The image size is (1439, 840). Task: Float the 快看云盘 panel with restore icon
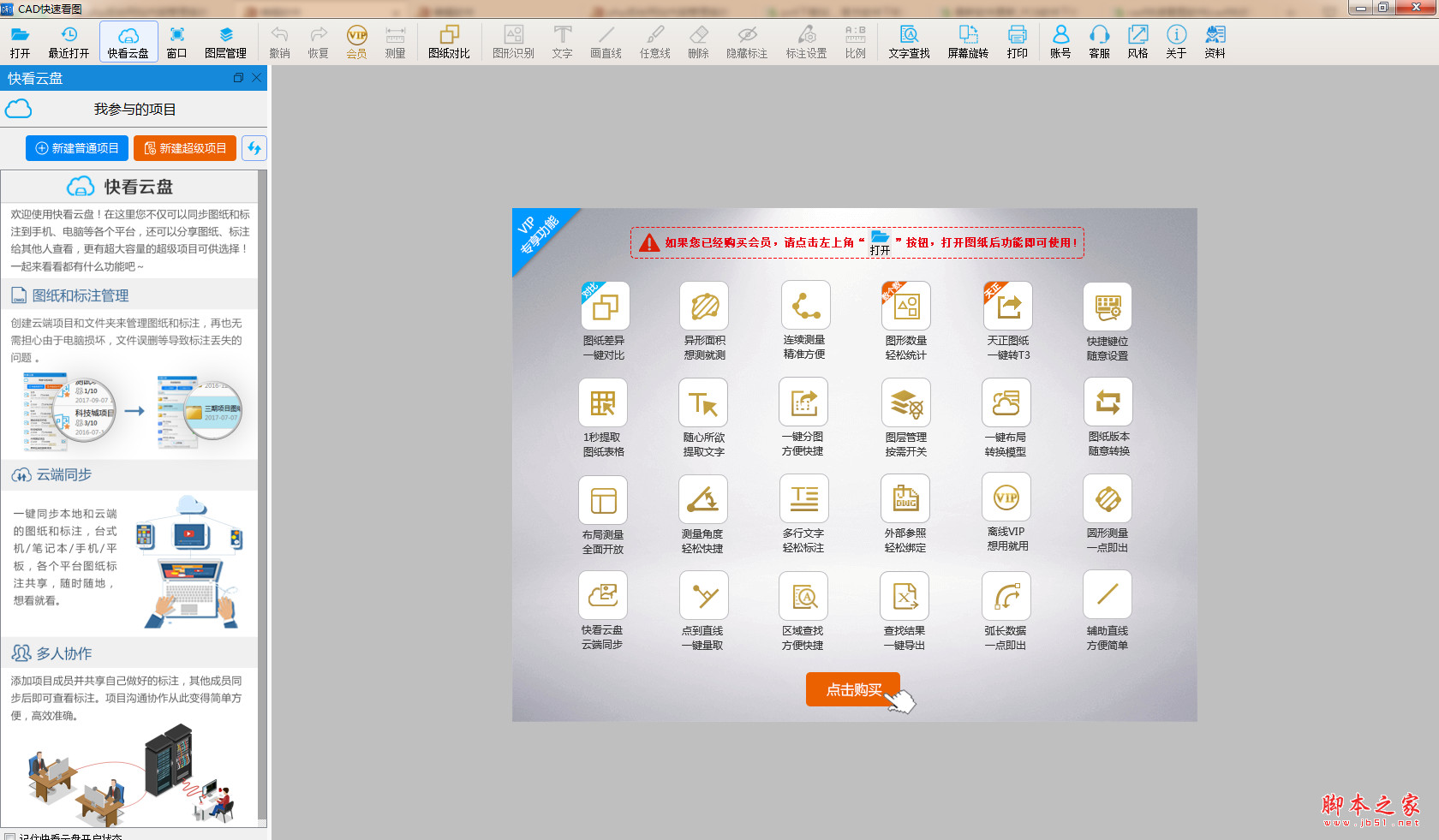coord(238,78)
